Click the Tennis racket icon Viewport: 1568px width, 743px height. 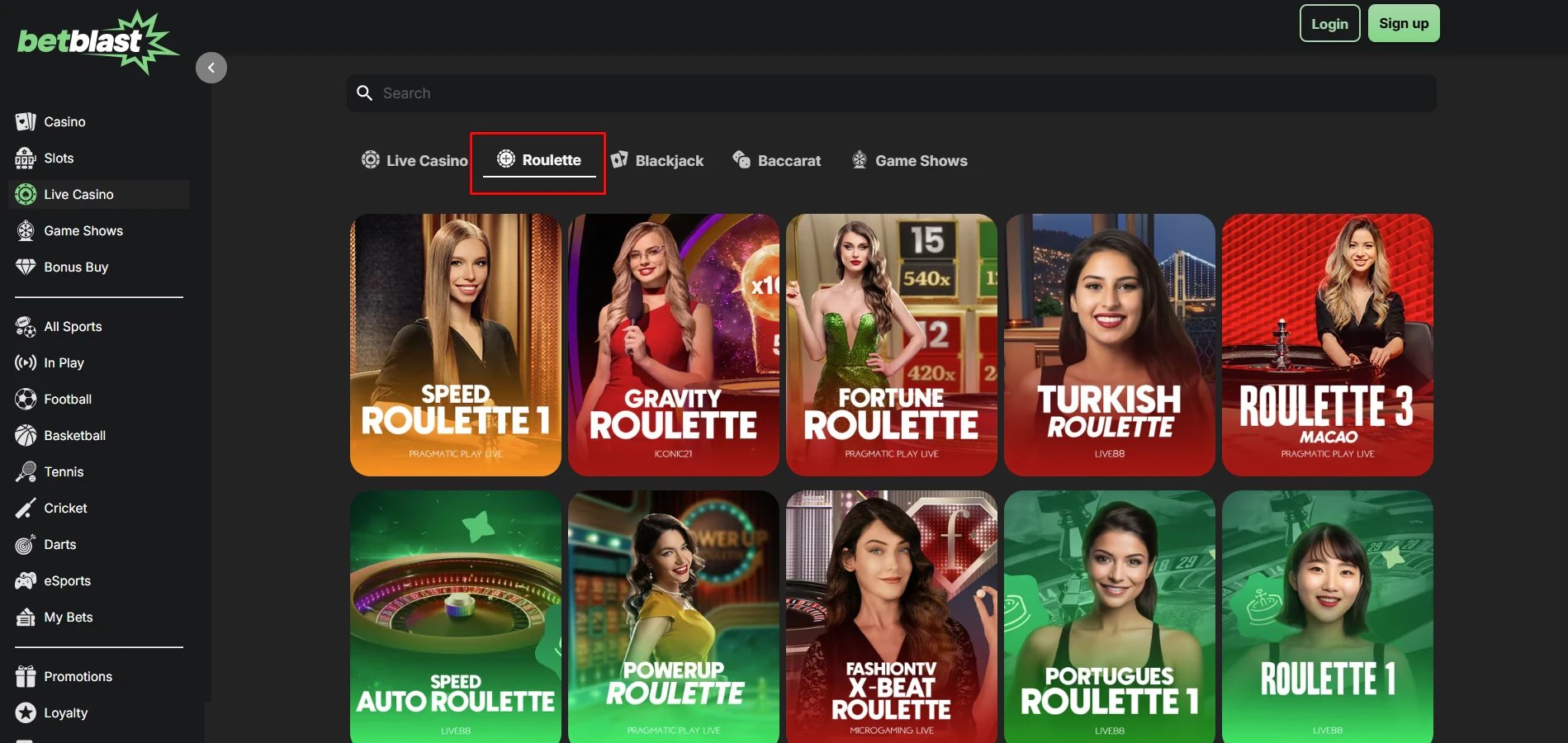coord(26,471)
